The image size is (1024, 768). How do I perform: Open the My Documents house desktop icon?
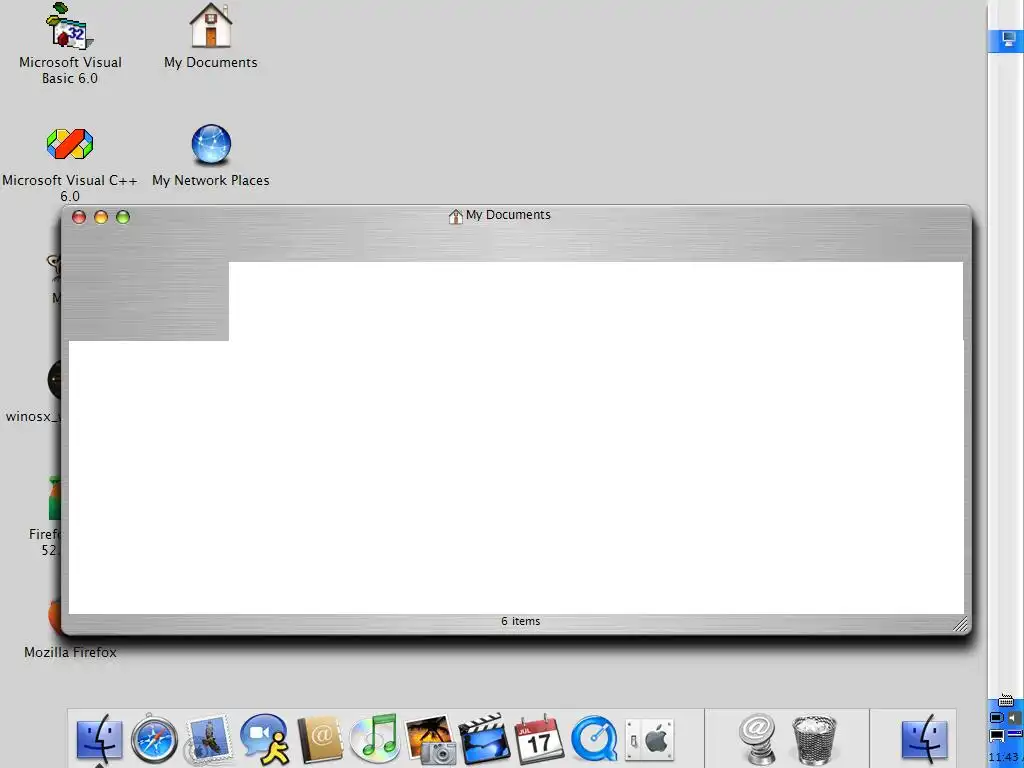210,26
